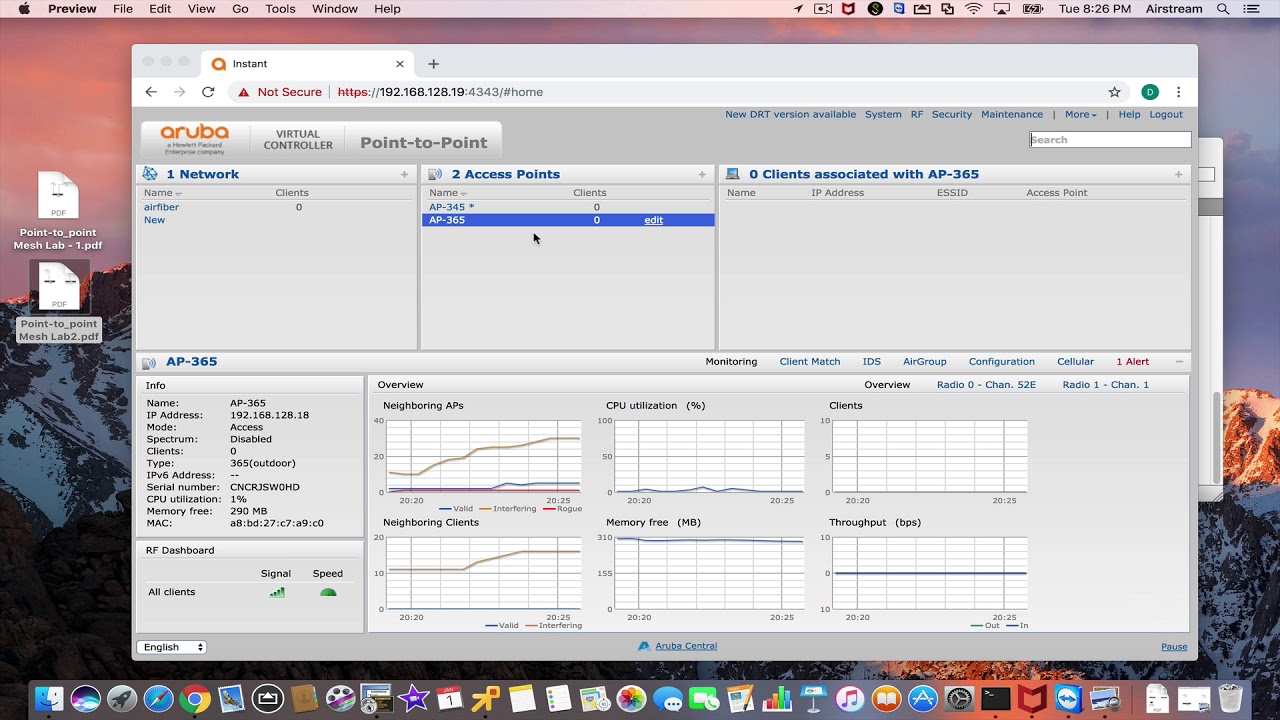Click the New DRT version available link

[790, 115]
